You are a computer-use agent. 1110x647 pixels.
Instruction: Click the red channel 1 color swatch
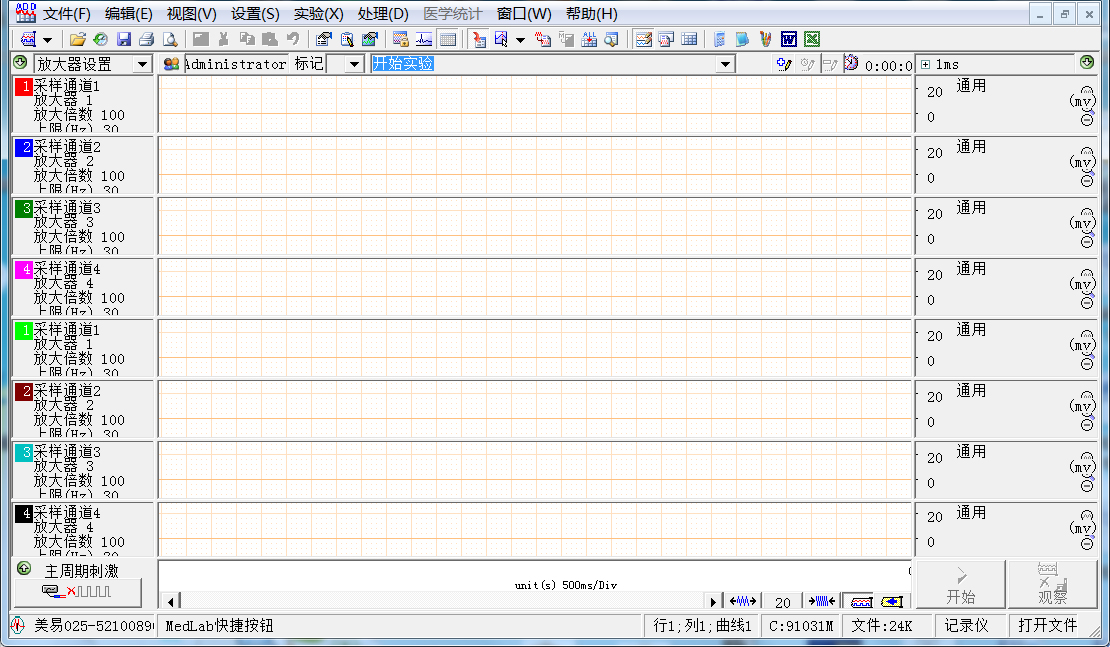coord(24,87)
